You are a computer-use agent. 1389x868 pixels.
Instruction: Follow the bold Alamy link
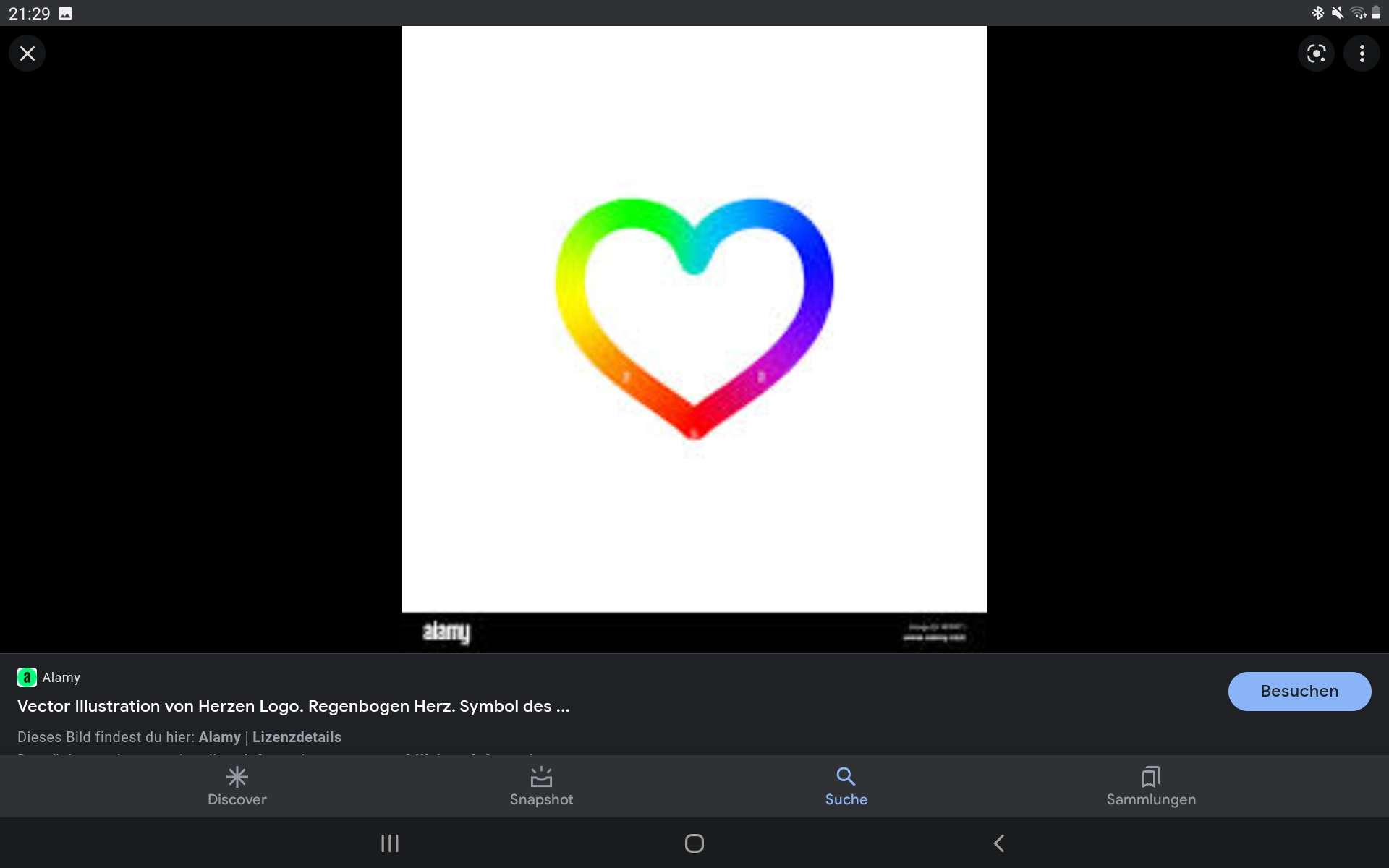[x=219, y=737]
